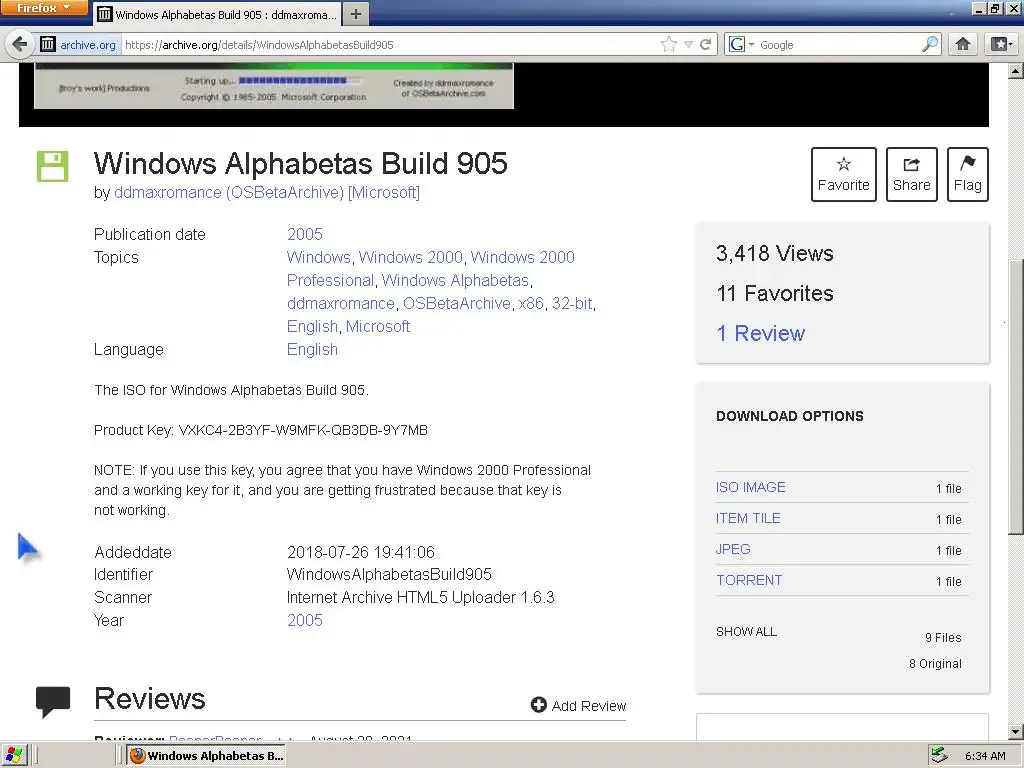The height and width of the screenshot is (768, 1024).
Task: Click the Add Review plus icon
Action: click(539, 705)
